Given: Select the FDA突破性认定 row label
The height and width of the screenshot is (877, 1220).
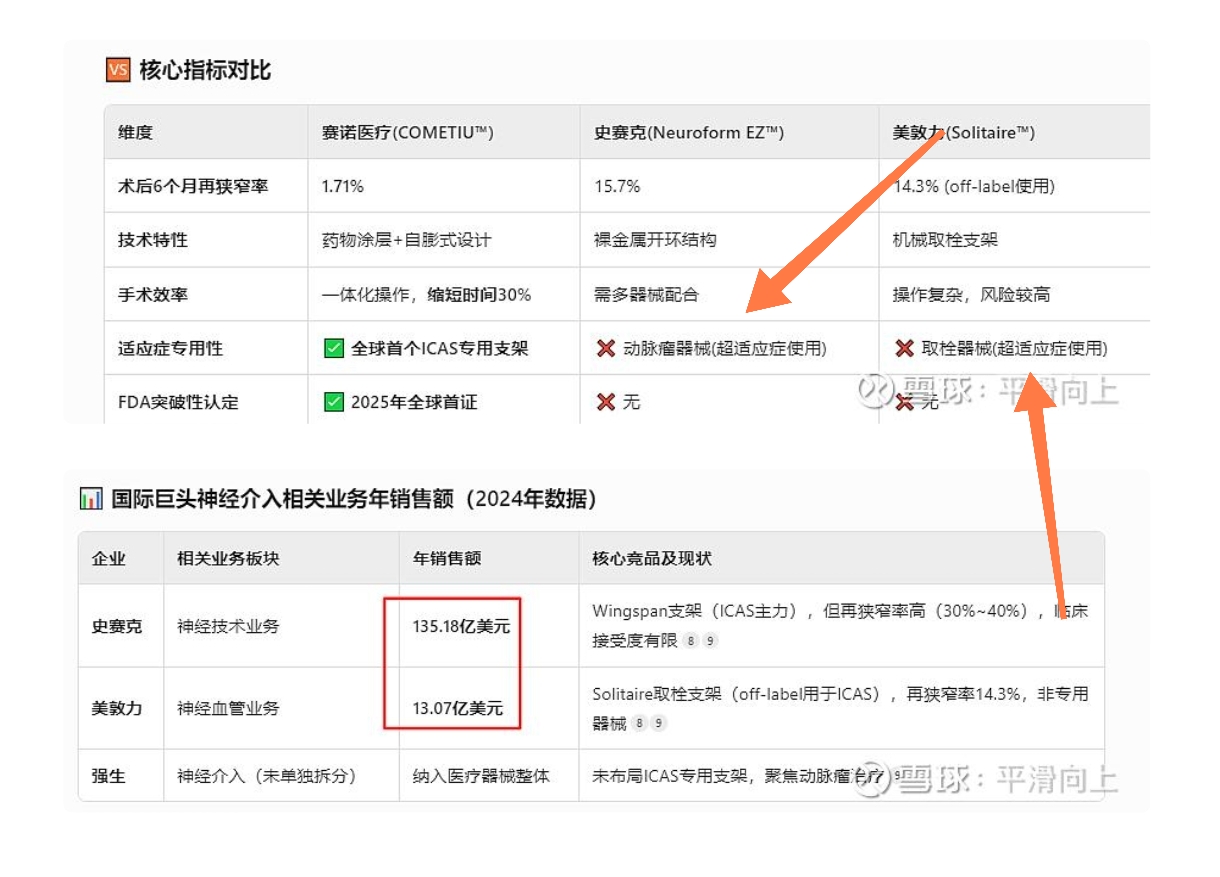Looking at the screenshot, I should pos(178,402).
